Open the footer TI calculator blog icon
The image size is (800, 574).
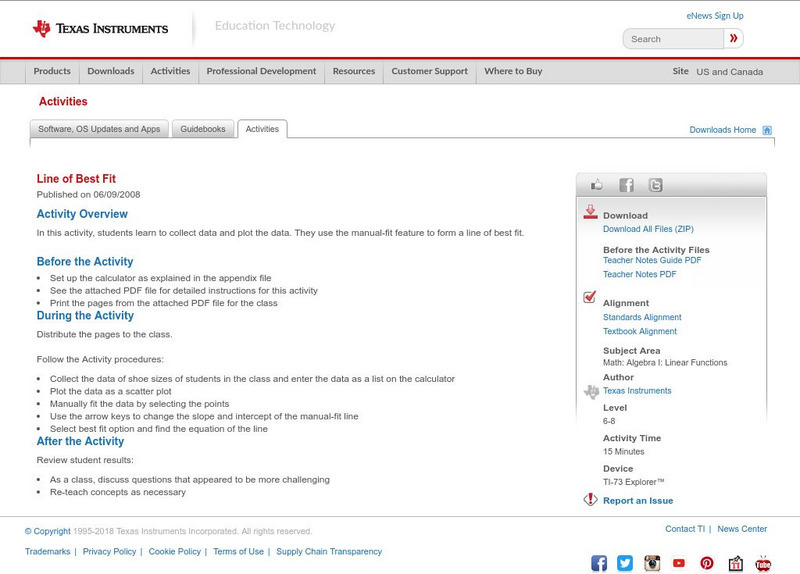735,563
